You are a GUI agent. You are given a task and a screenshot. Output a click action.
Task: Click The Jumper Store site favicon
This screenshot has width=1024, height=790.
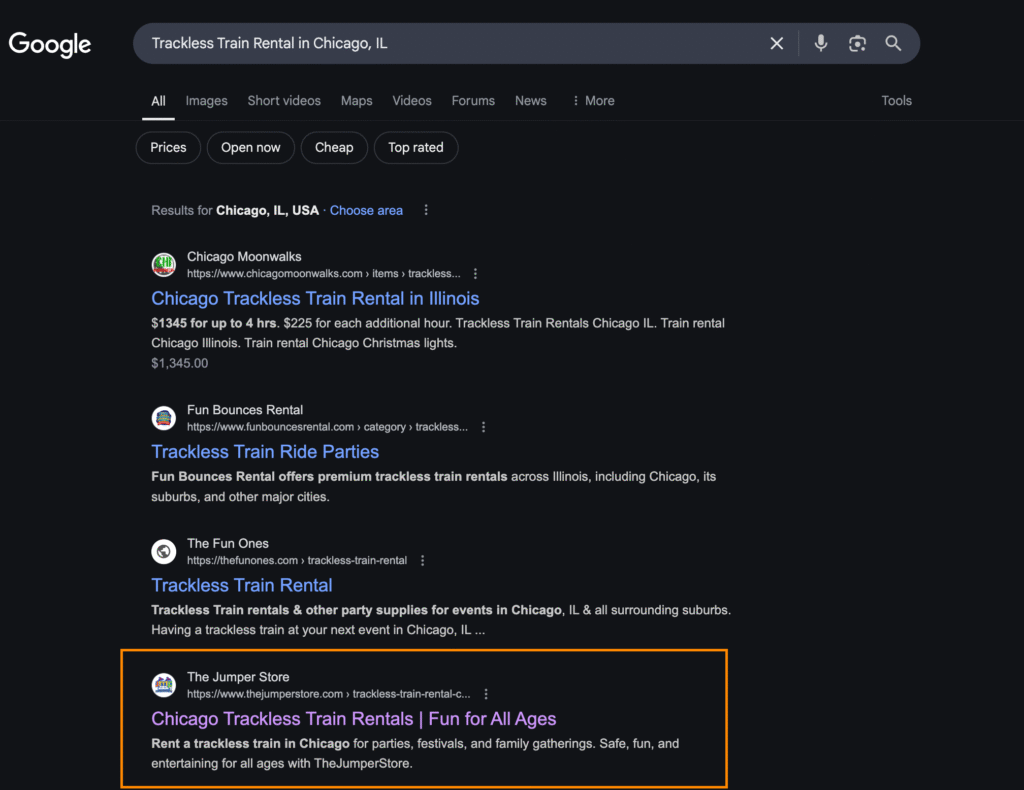(164, 685)
